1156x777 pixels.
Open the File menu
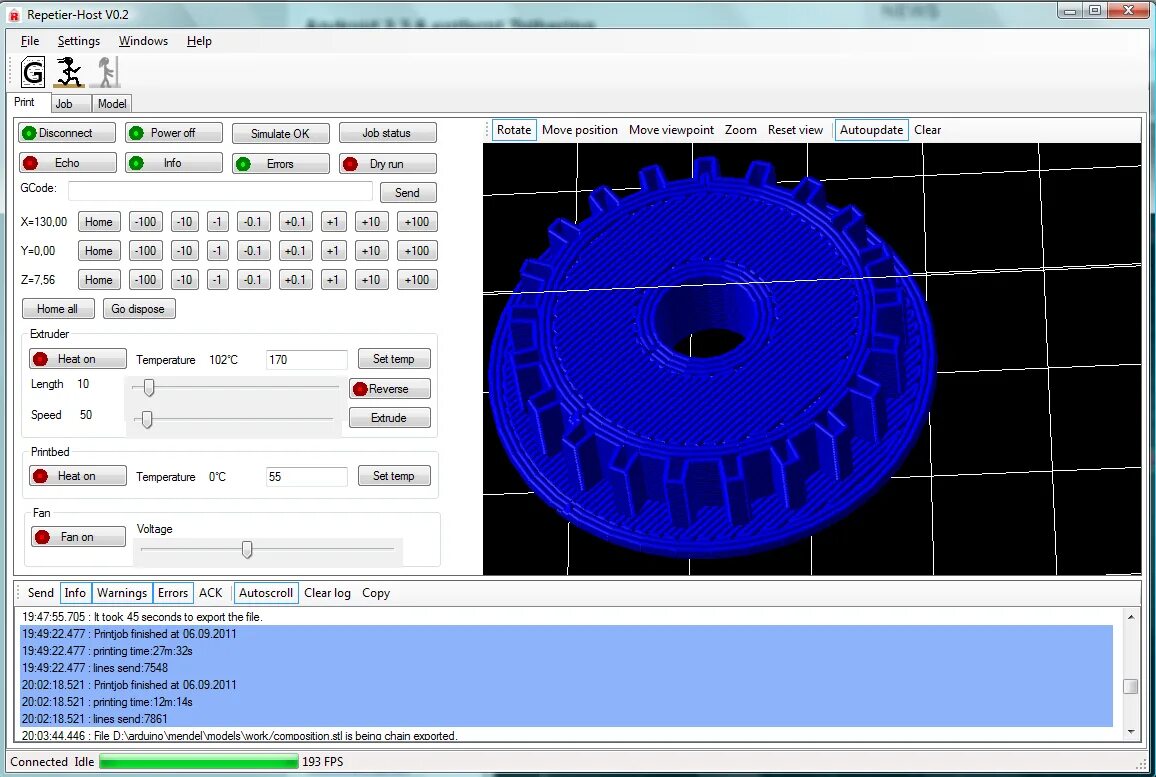click(30, 41)
